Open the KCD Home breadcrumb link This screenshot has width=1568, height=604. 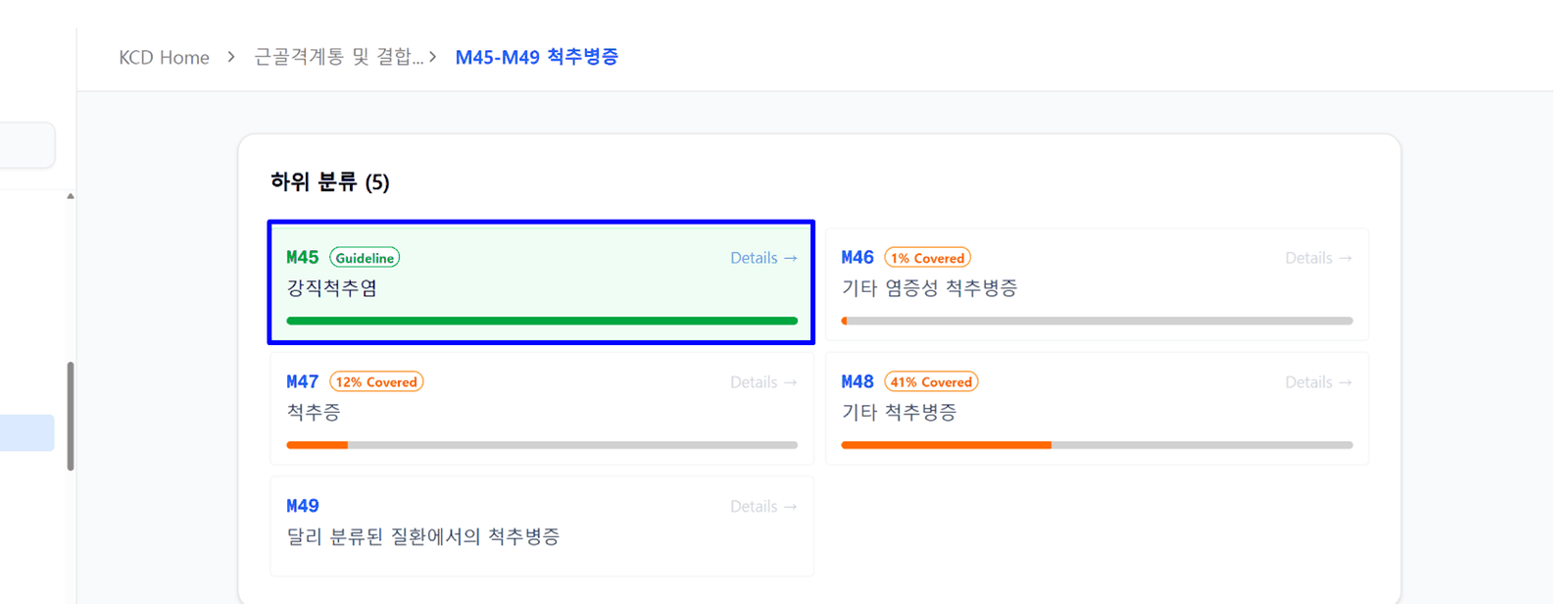click(164, 58)
